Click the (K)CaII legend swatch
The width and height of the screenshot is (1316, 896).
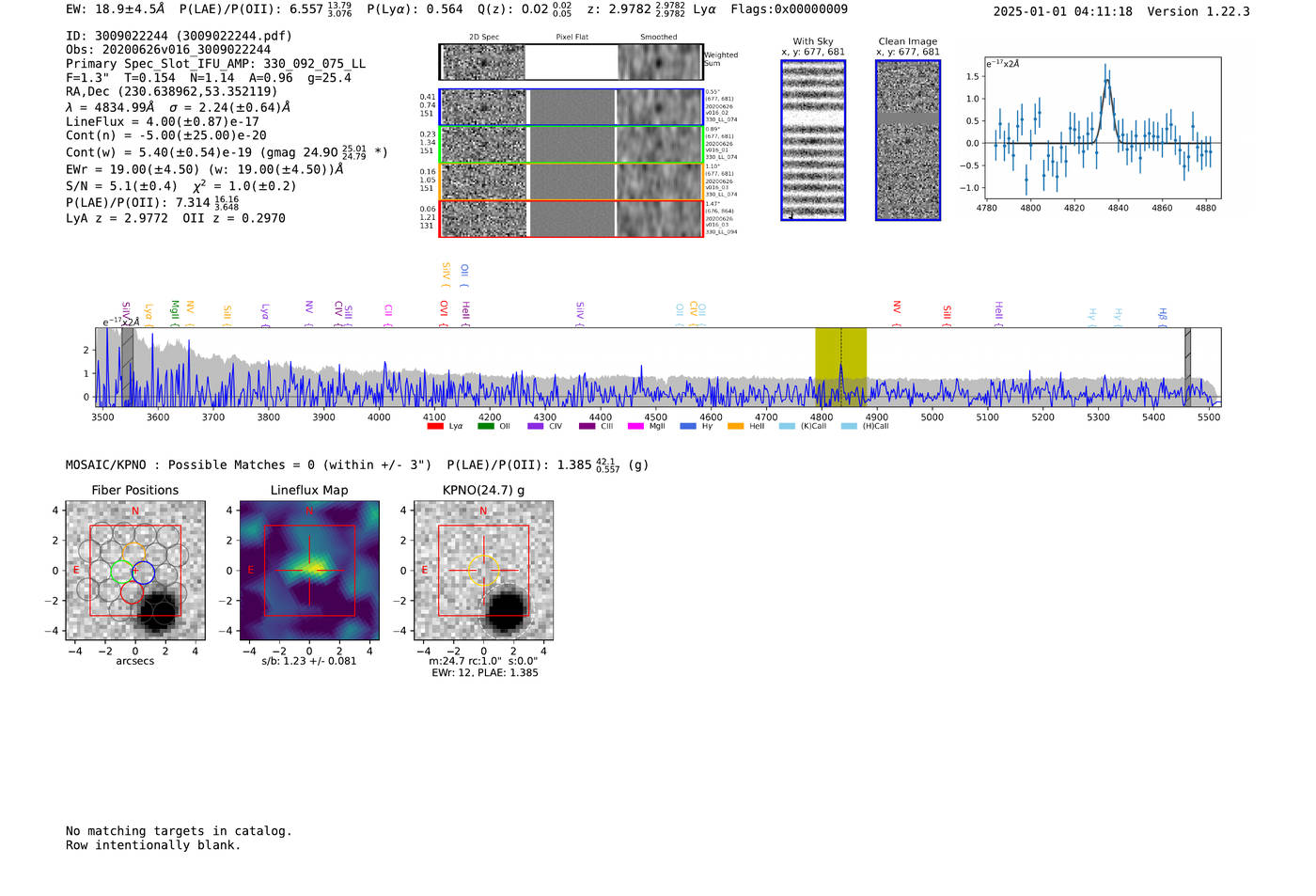(787, 427)
